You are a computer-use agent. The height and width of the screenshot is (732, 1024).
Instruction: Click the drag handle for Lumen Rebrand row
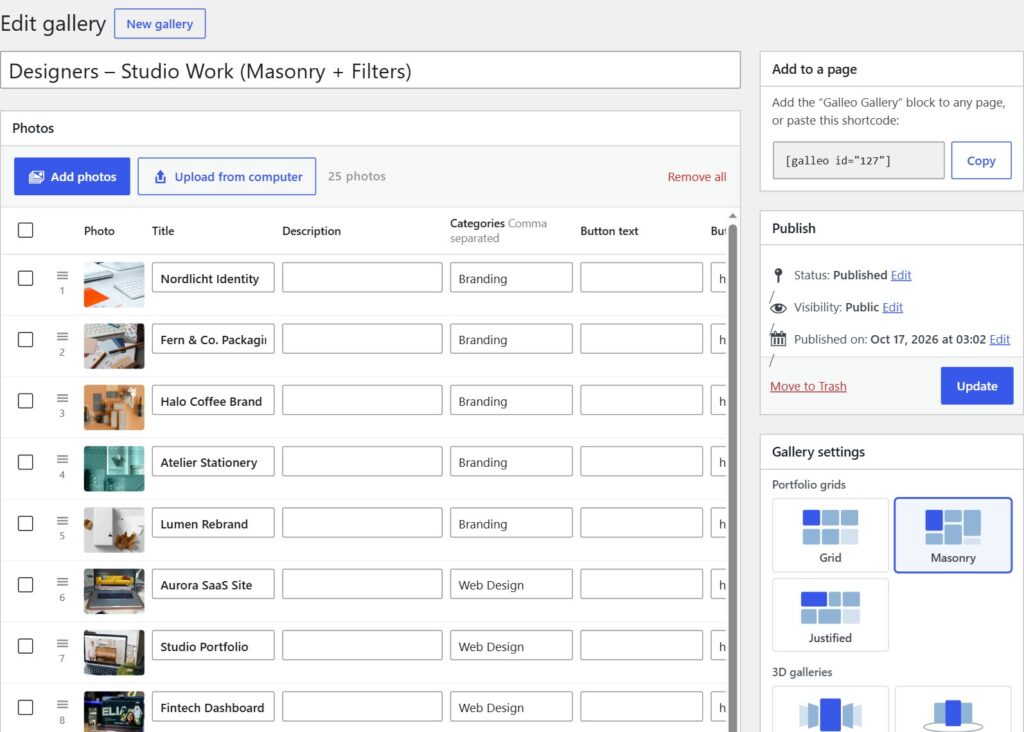pos(62,520)
